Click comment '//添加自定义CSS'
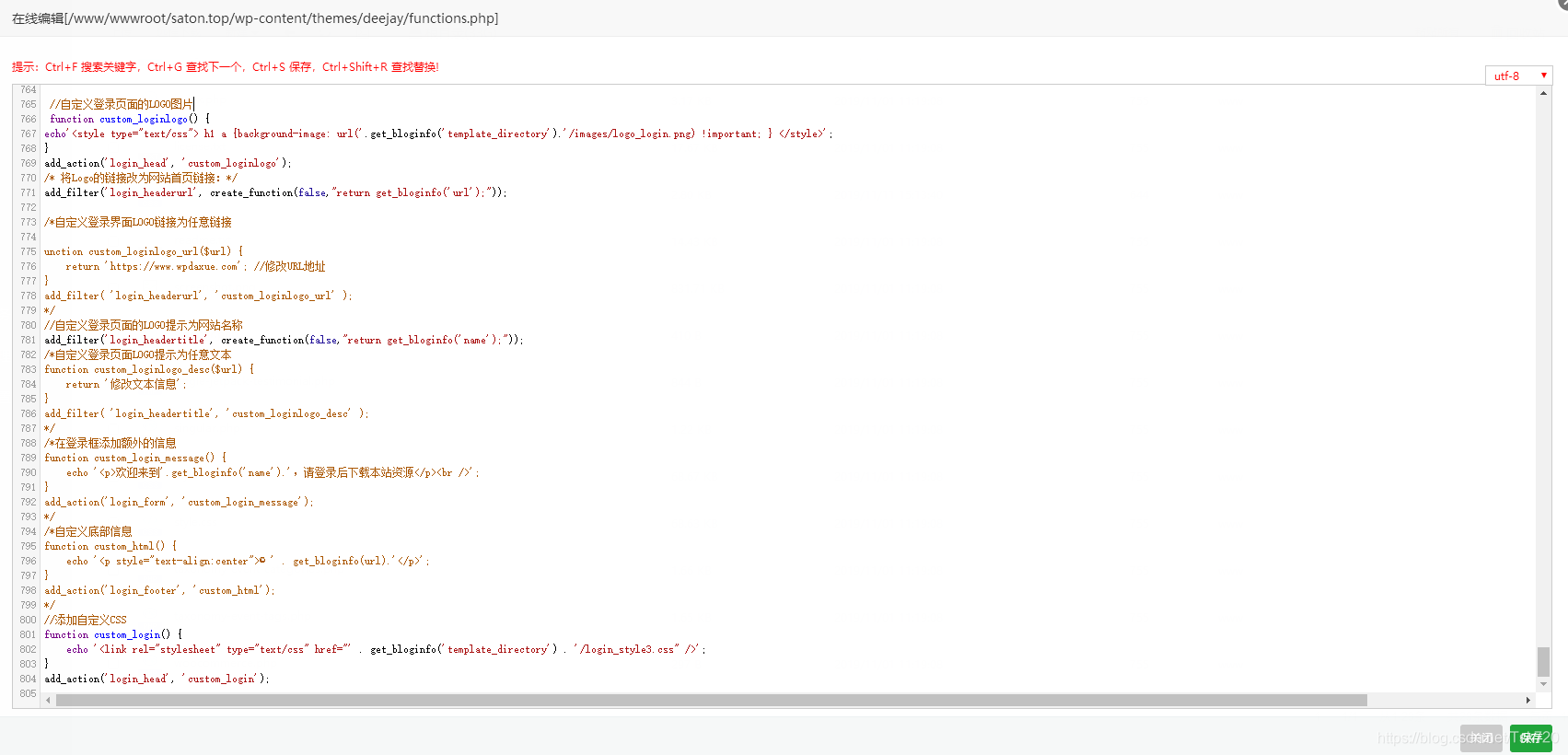Screen dimensions: 1568x755 pyautogui.click(x=86, y=620)
